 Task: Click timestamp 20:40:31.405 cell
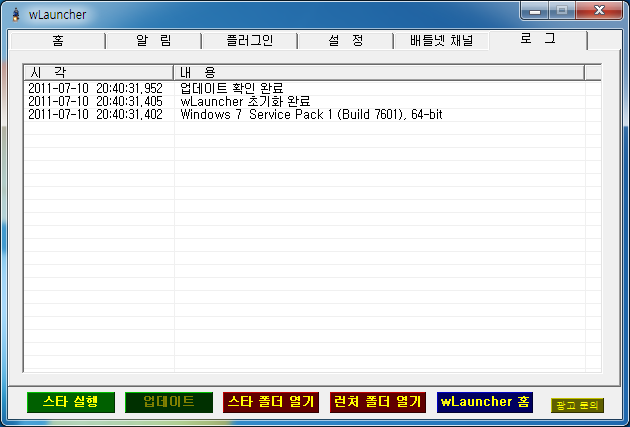point(95,101)
